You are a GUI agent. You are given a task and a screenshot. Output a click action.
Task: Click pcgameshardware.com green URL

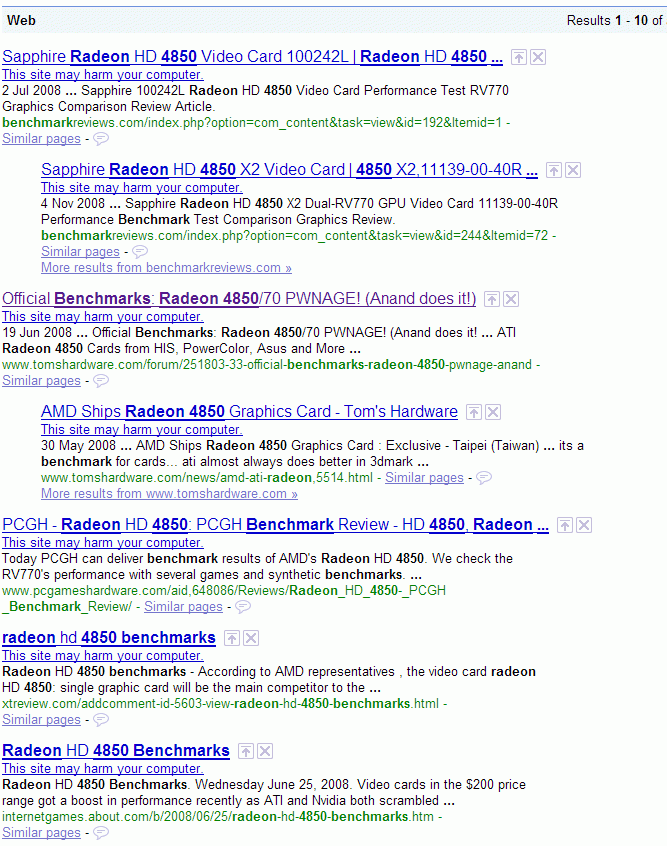(x=224, y=599)
